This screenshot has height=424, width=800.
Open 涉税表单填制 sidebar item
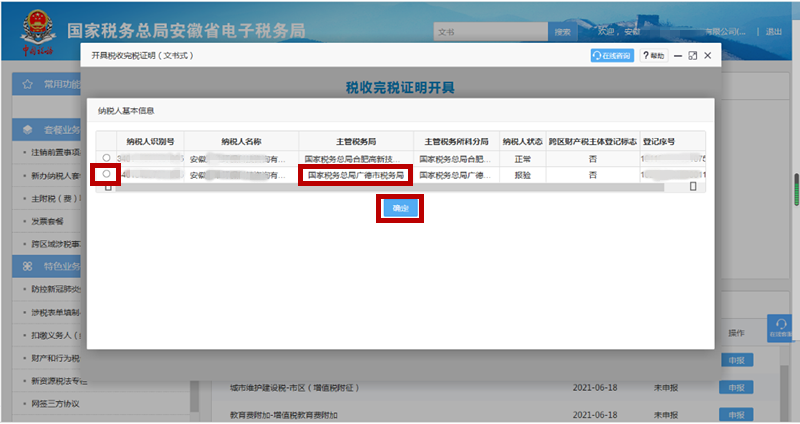55,312
